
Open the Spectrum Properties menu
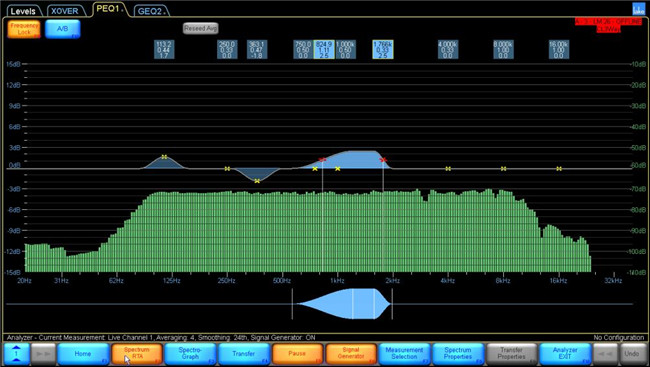tap(458, 354)
